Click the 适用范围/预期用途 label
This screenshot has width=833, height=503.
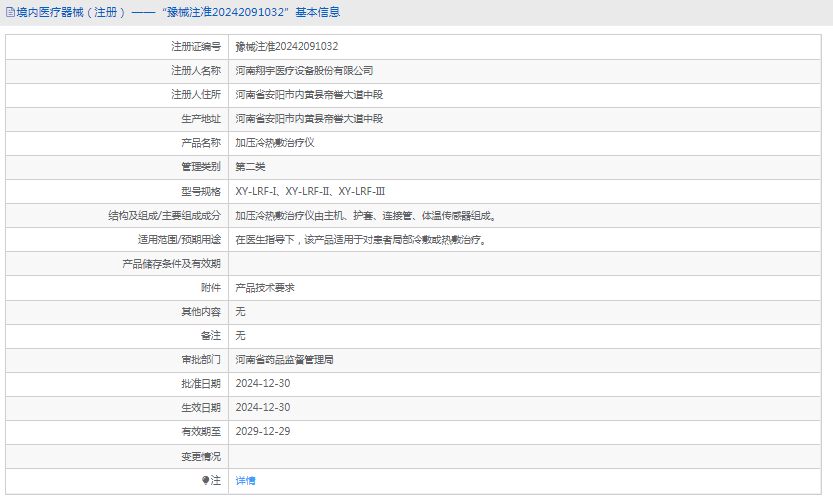tap(180, 240)
